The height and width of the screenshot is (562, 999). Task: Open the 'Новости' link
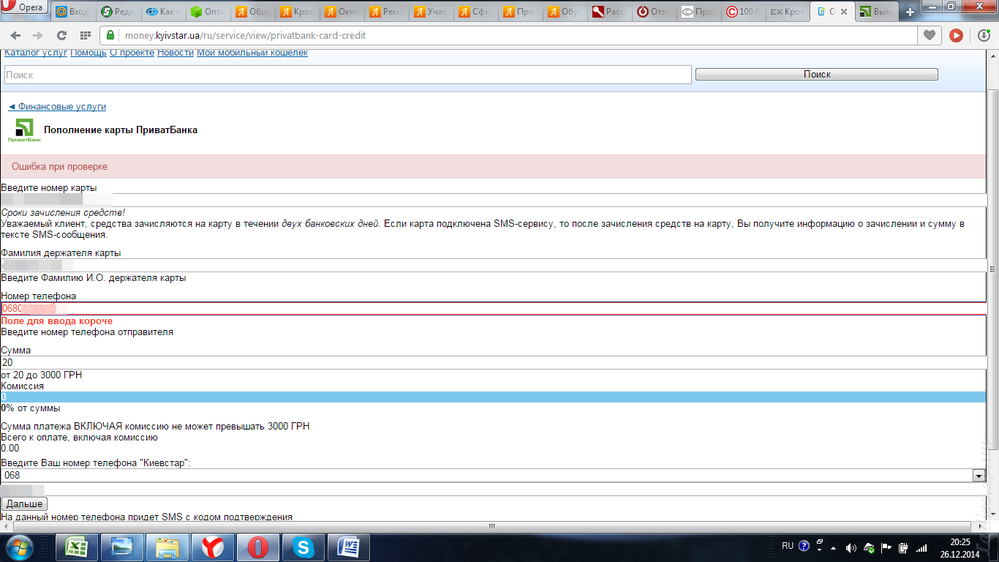(x=175, y=52)
